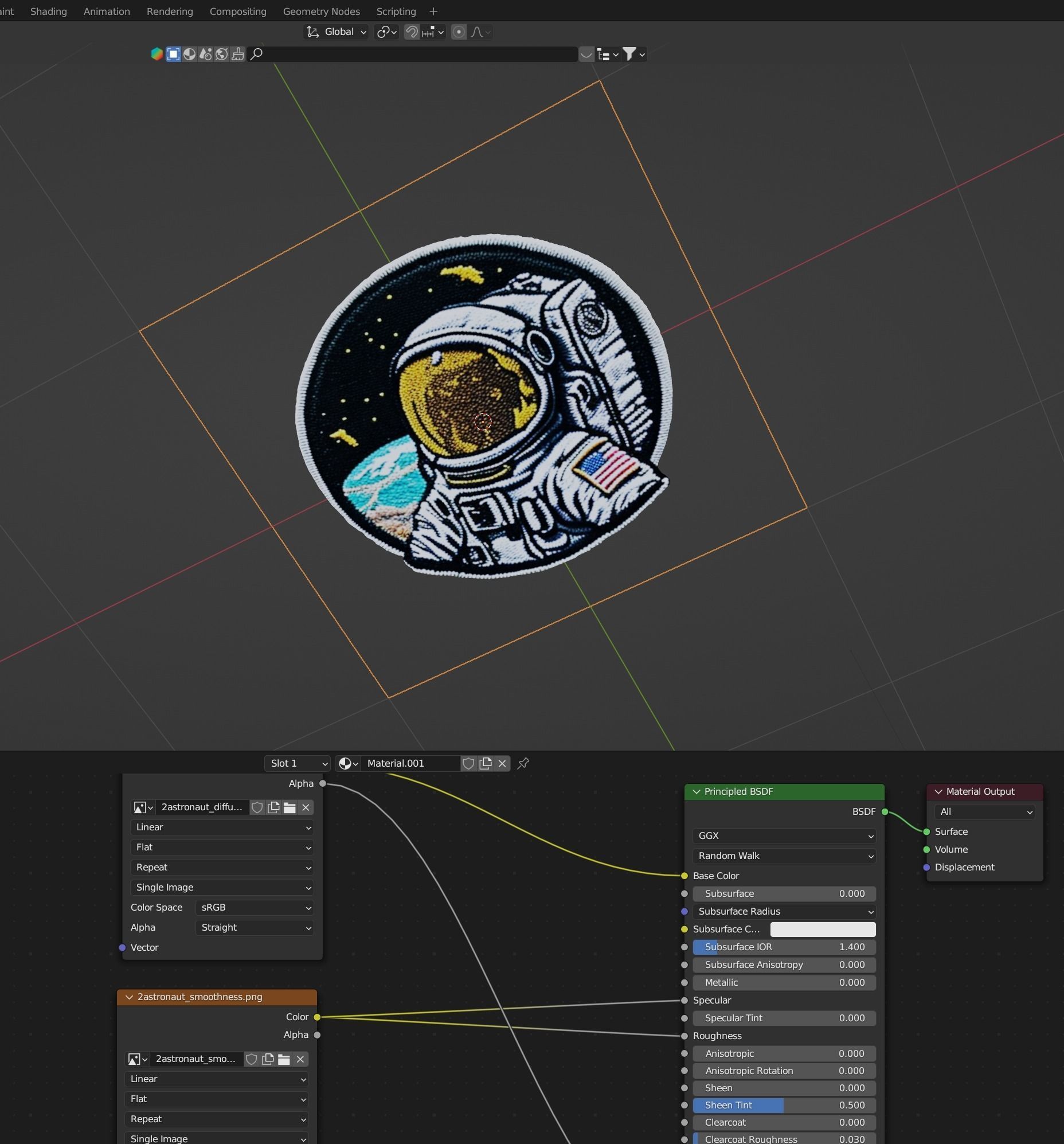
Task: Browse images in the diffuse texture node
Action: 143,807
